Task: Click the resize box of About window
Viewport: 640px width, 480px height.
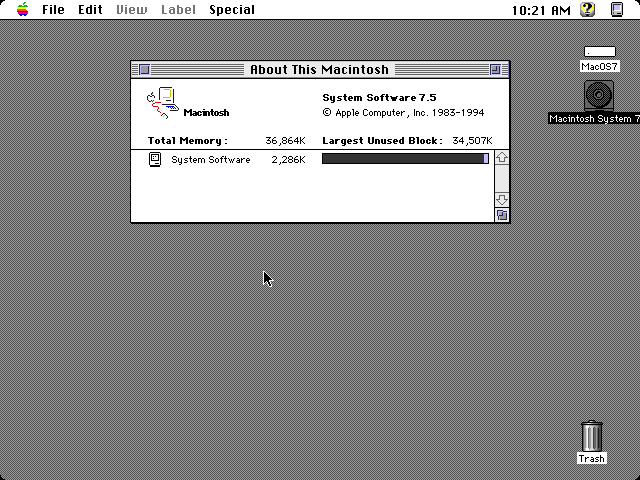Action: tap(502, 215)
